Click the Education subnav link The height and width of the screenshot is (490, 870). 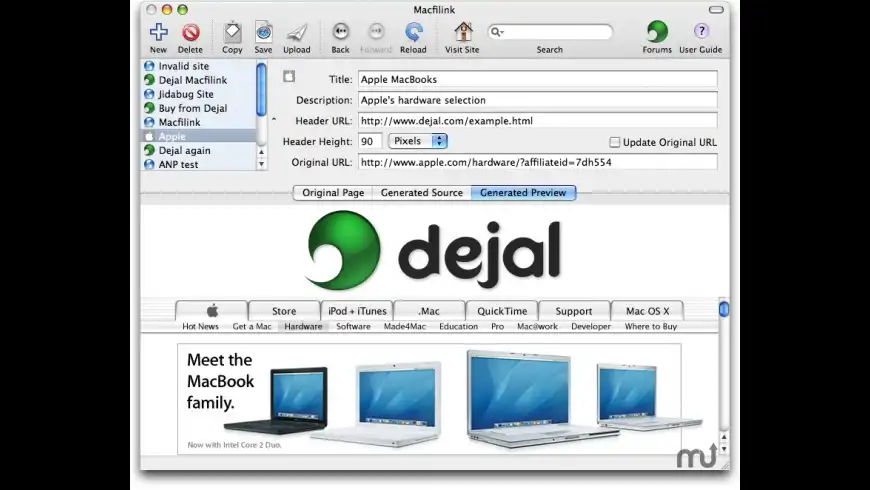(458, 326)
